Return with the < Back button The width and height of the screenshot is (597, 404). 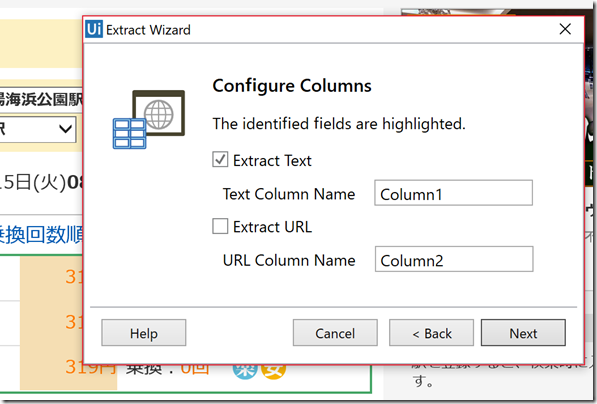click(x=431, y=333)
